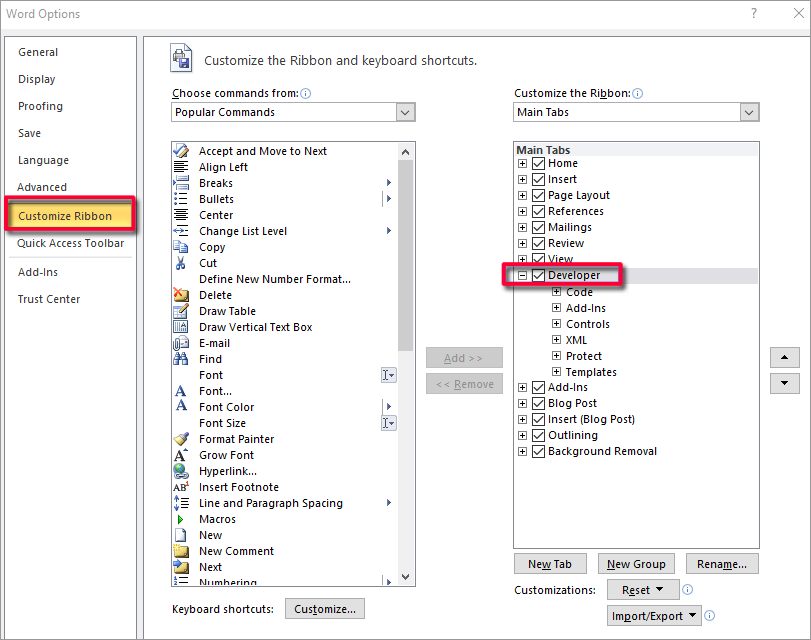Image resolution: width=811 pixels, height=640 pixels.
Task: Open the Quick Access Toolbar category
Action: click(70, 243)
